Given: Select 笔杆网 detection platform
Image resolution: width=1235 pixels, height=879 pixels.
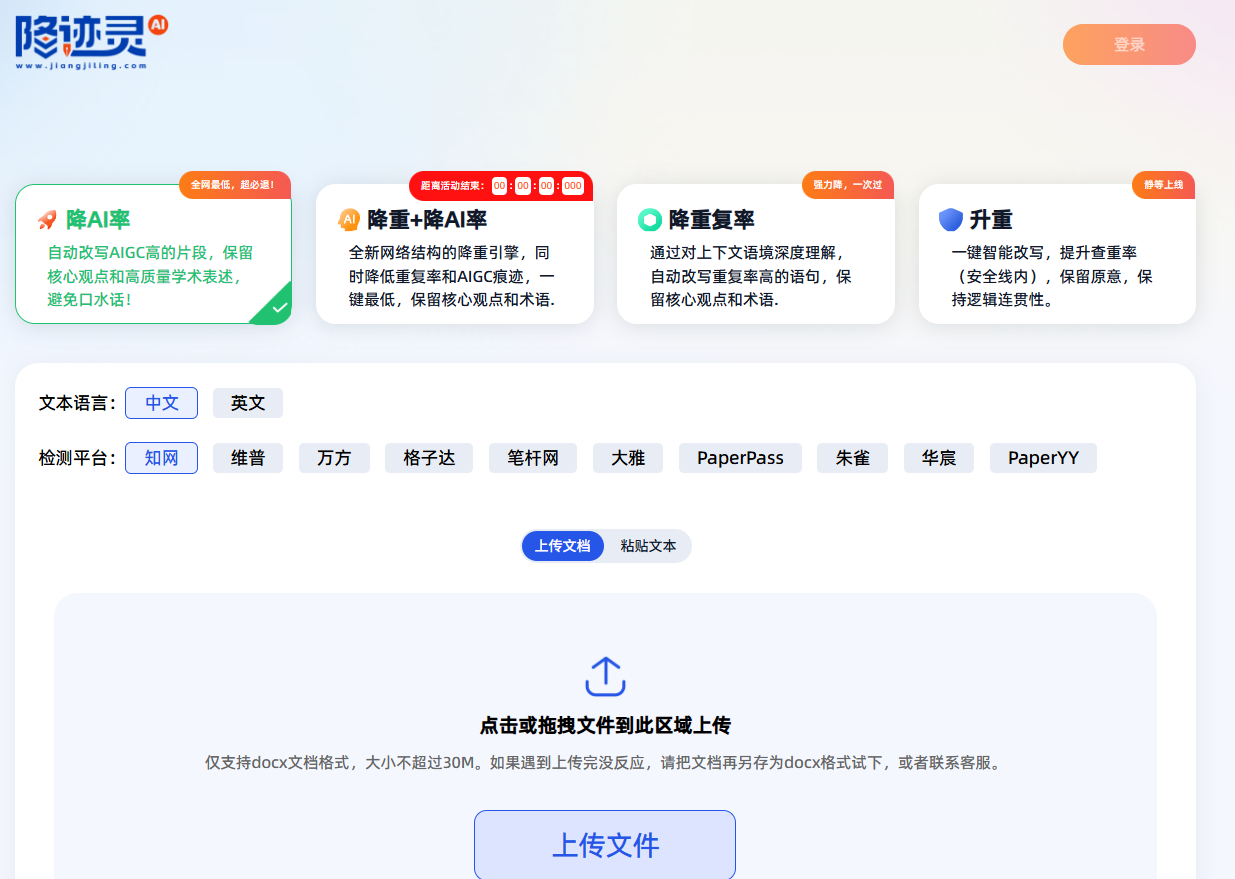Looking at the screenshot, I should [533, 458].
